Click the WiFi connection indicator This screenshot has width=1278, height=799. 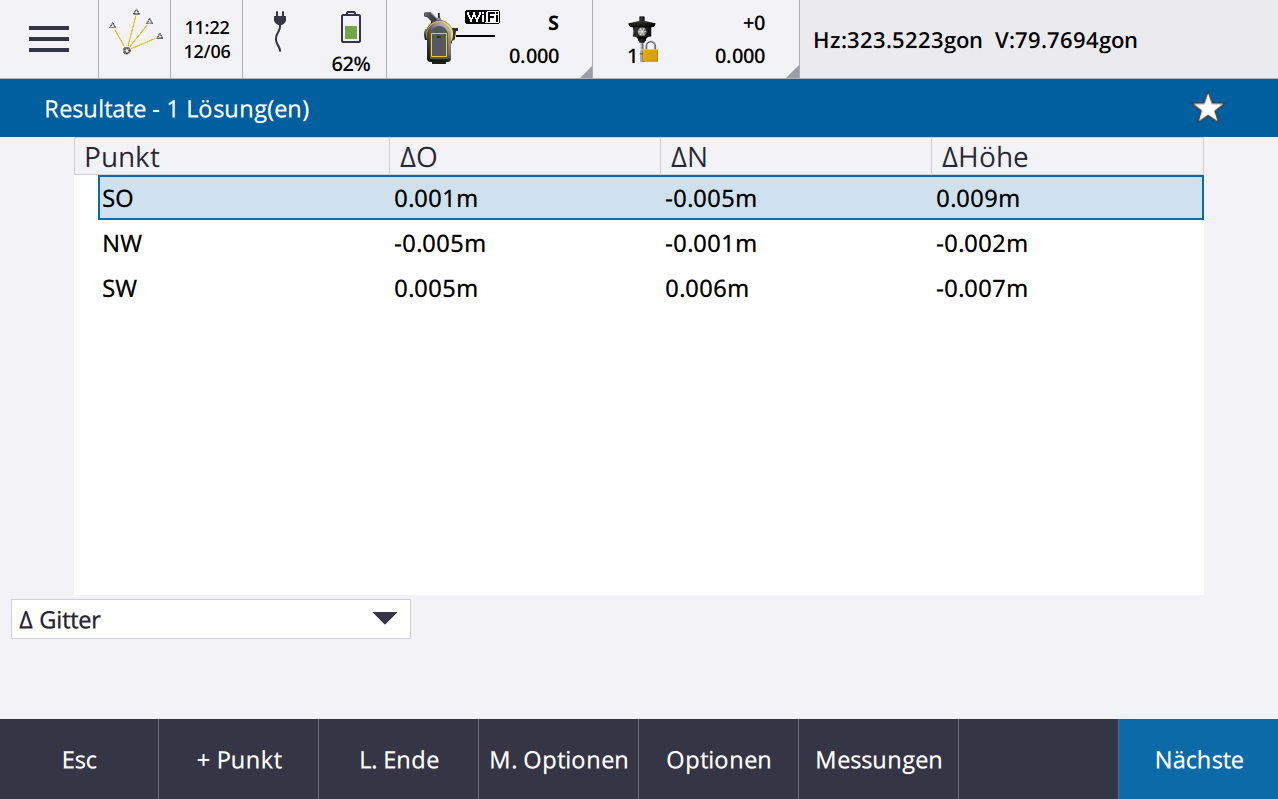(x=482, y=17)
